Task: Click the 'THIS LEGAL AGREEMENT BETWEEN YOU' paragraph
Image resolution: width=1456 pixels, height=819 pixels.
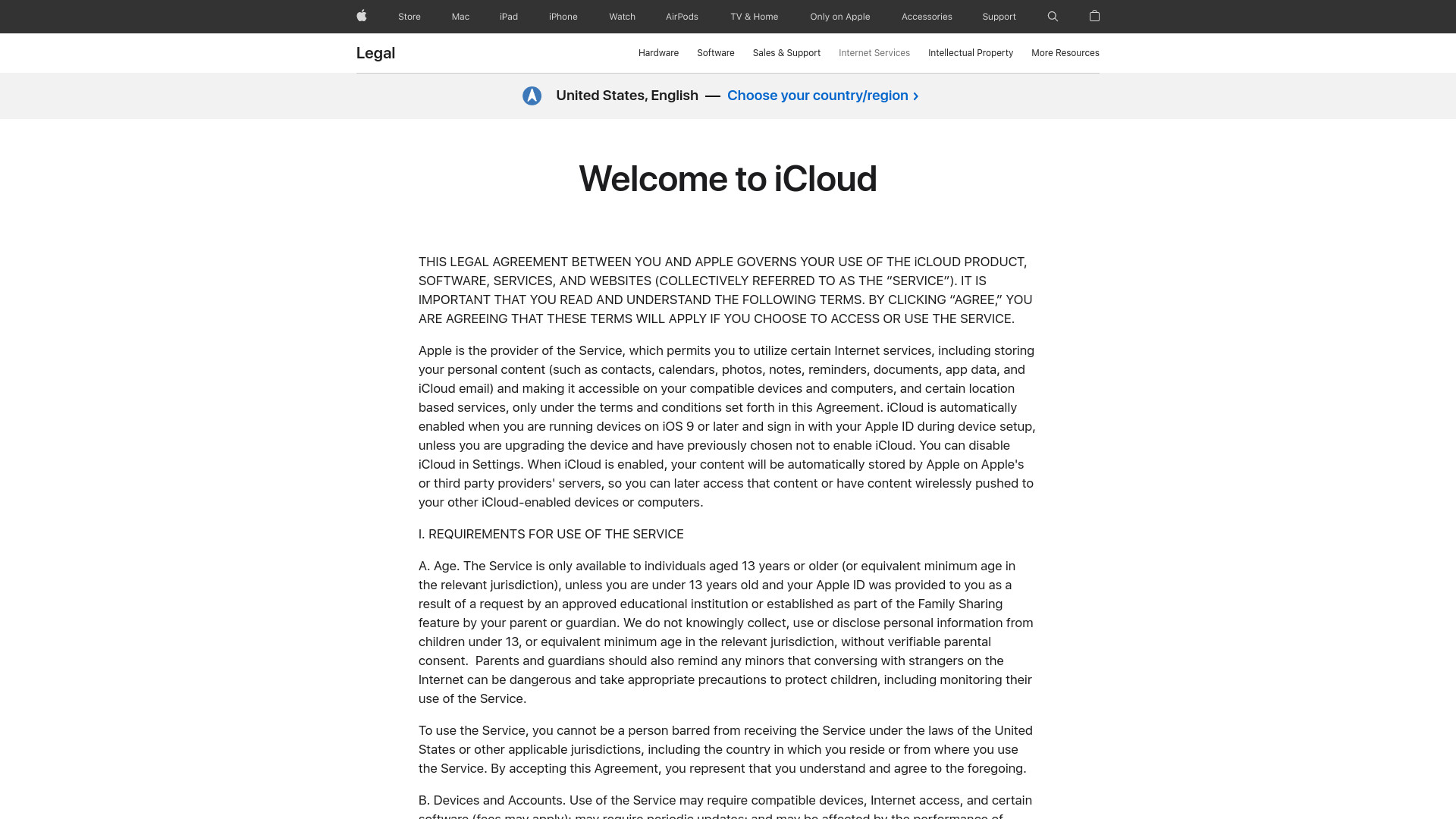Action: pyautogui.click(x=727, y=290)
